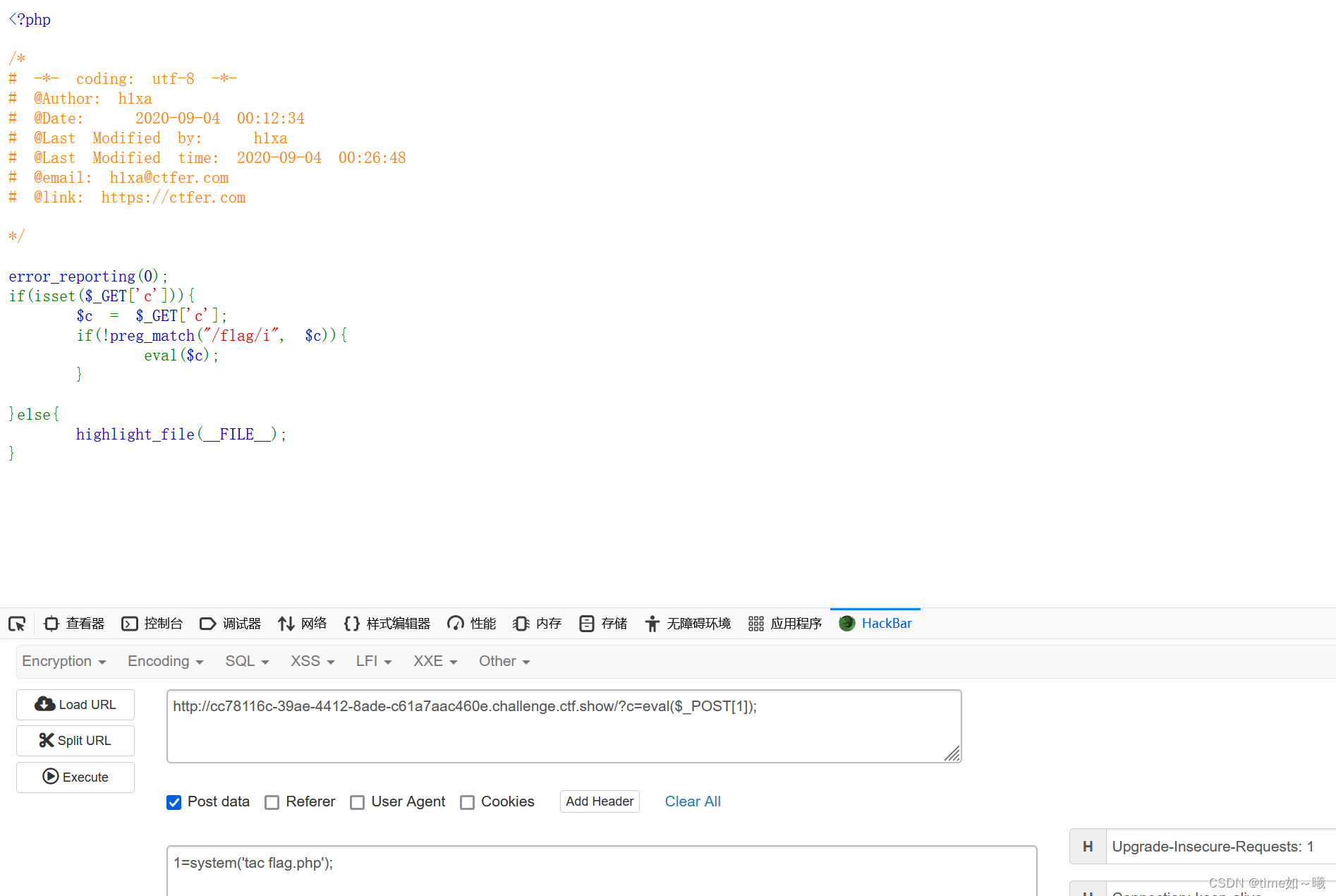Expand the XSS dropdown
The width and height of the screenshot is (1336, 896).
click(x=312, y=661)
